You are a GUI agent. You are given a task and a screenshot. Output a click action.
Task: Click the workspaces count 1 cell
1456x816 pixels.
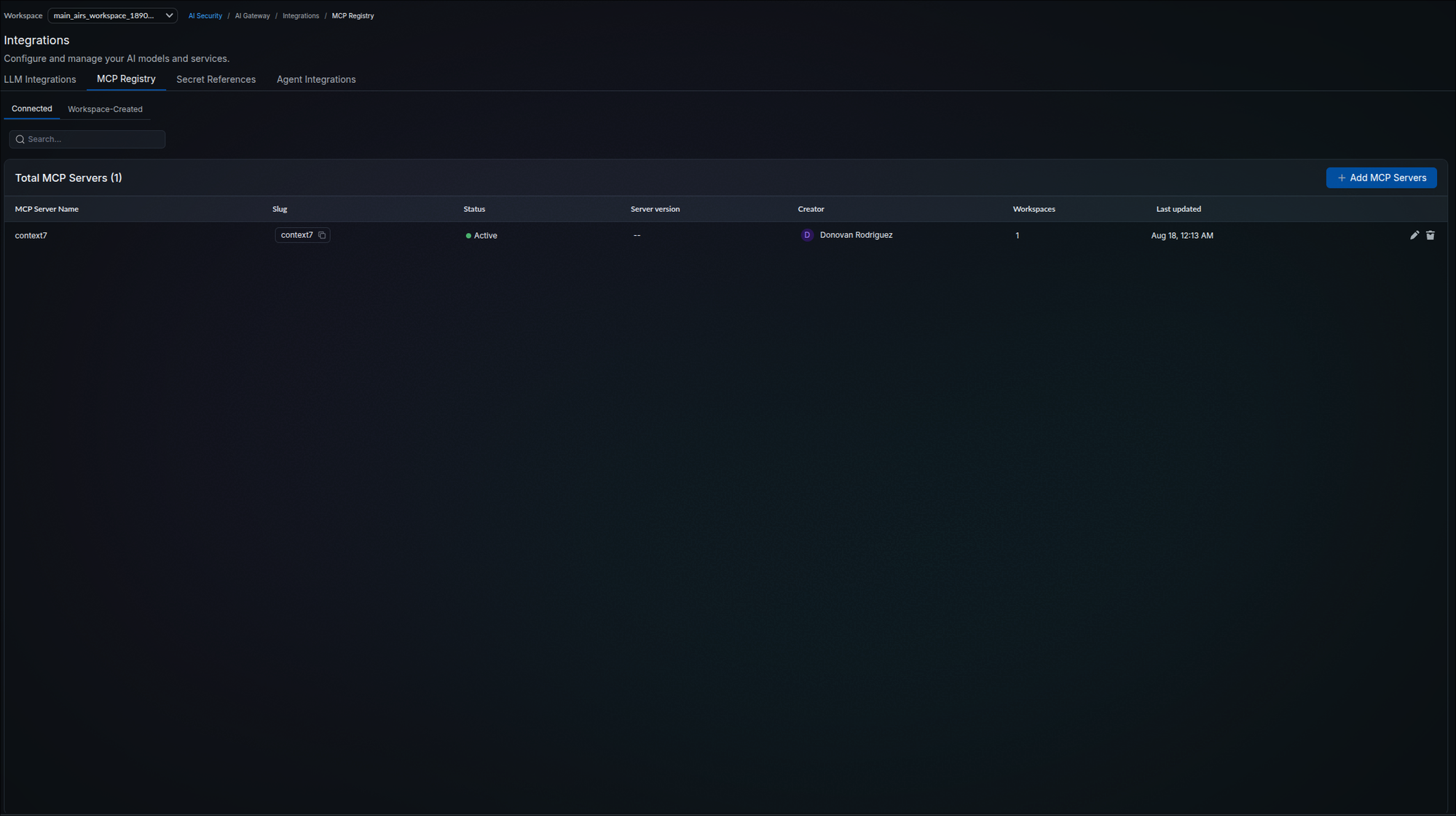(x=1017, y=236)
